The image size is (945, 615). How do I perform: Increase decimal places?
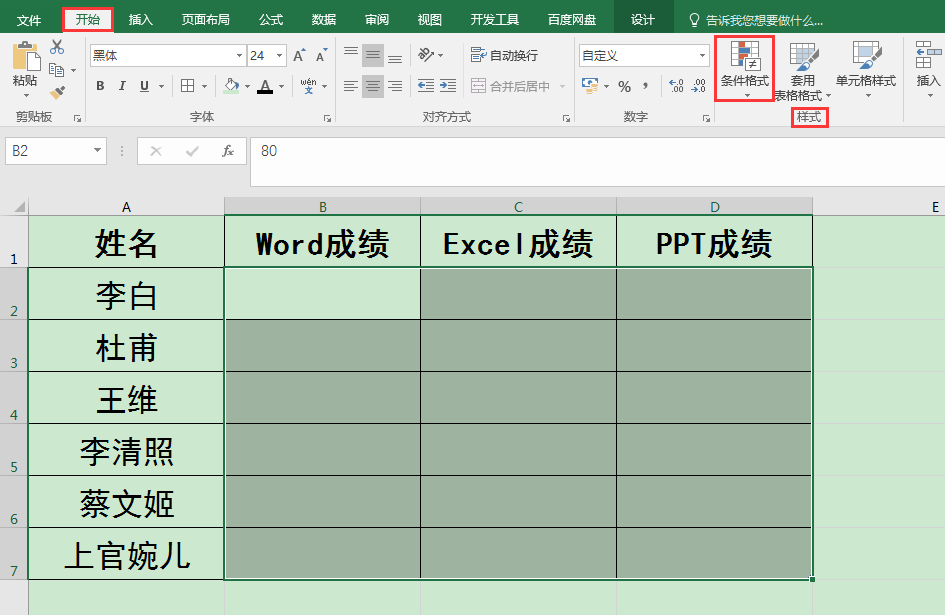[x=676, y=86]
